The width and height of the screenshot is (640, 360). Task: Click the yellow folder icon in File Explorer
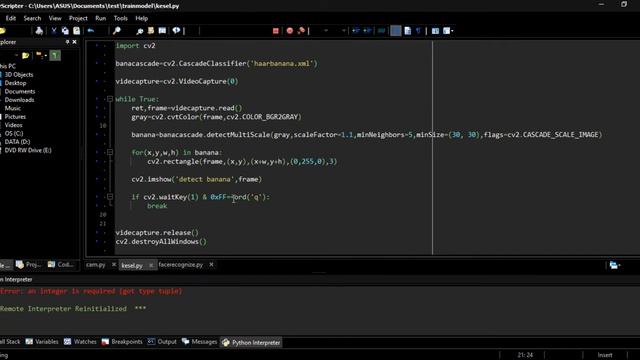click(x=26, y=56)
